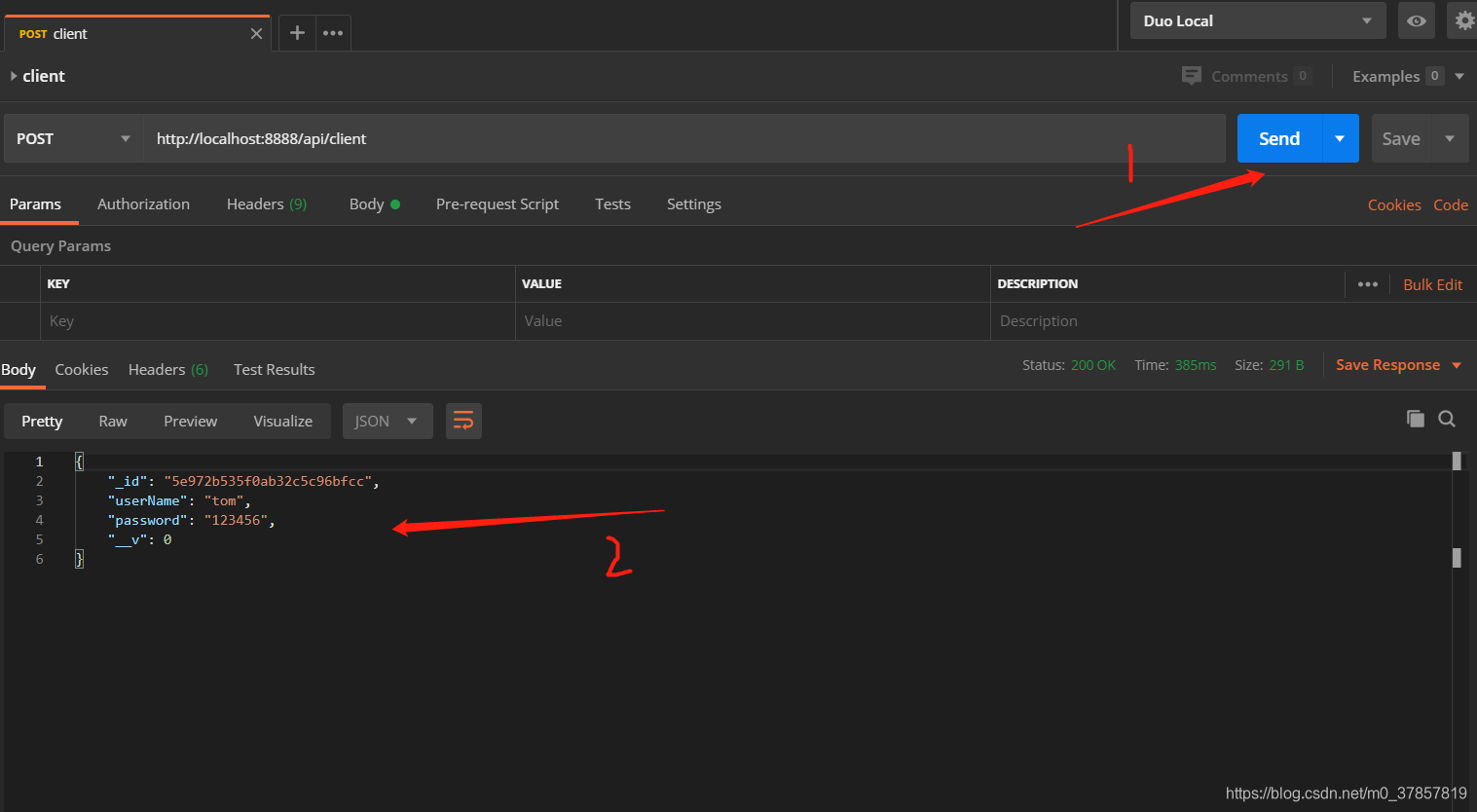
Task: Open the Pre-request Script tab
Action: pyautogui.click(x=498, y=203)
